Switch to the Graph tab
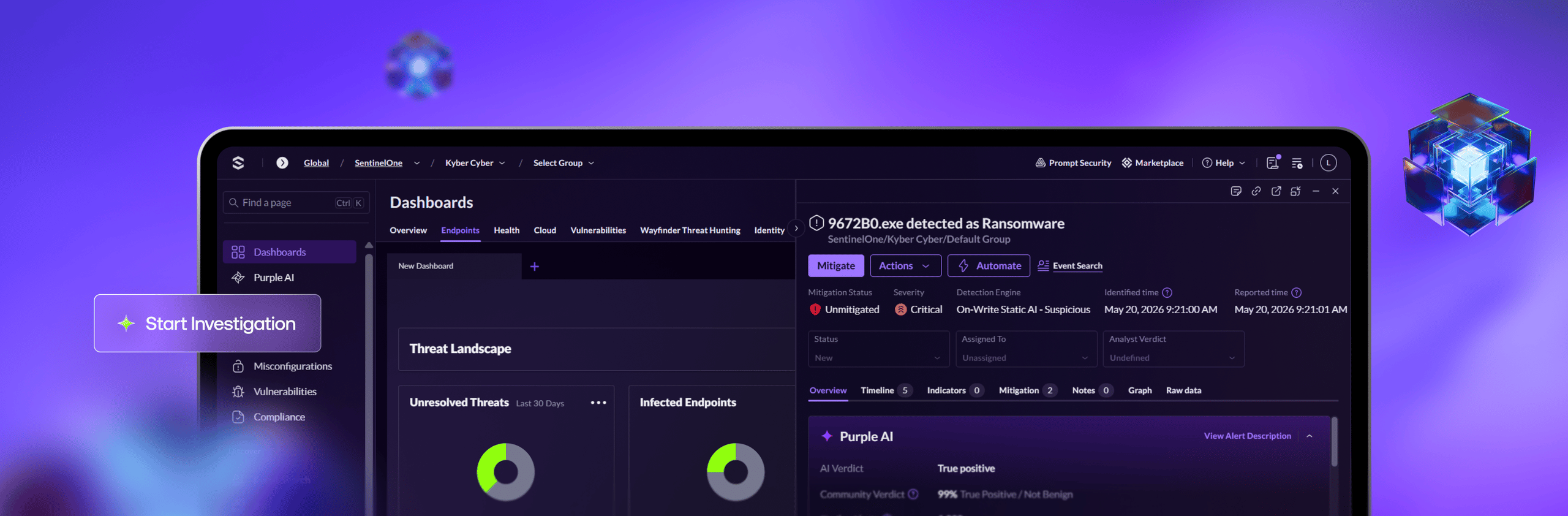 pos(1140,390)
